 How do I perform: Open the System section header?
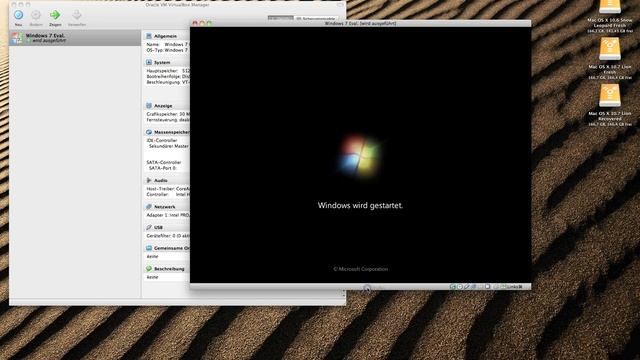tap(158, 62)
